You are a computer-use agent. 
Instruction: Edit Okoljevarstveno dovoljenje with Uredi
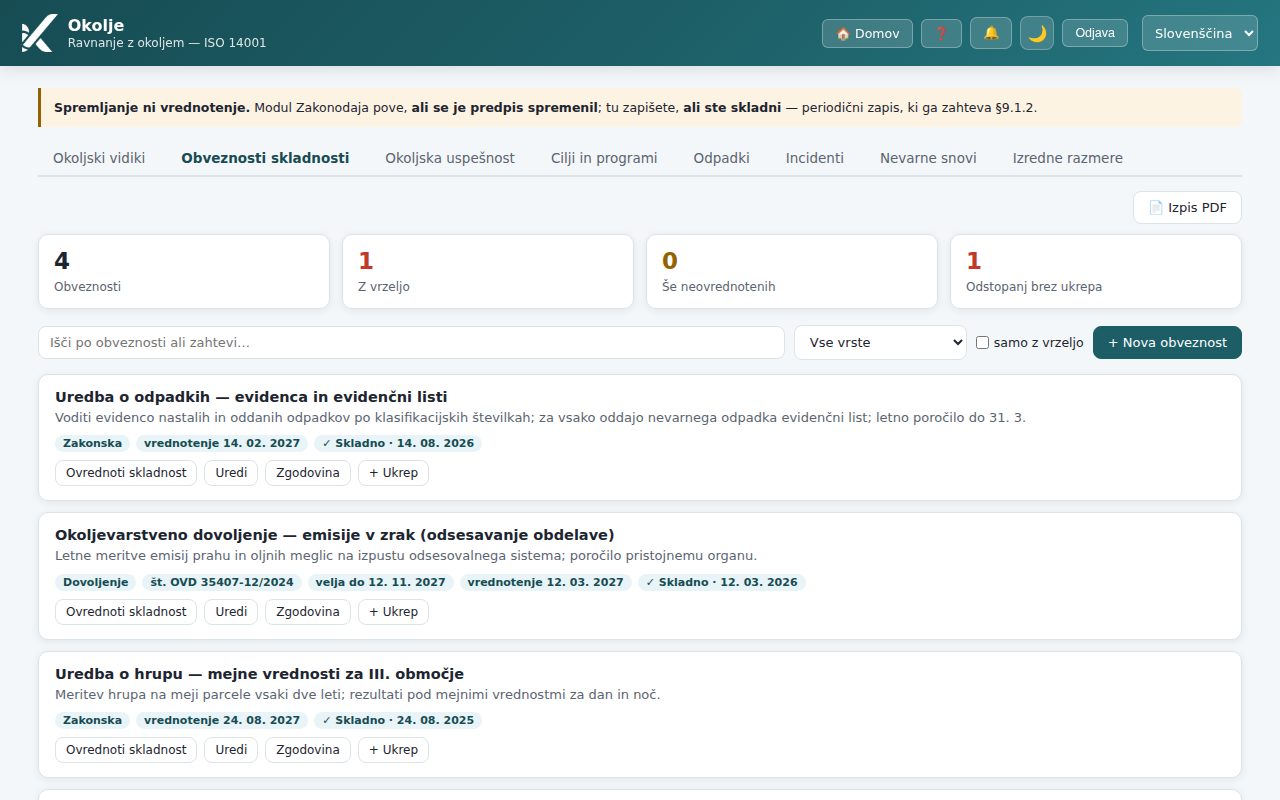pyautogui.click(x=231, y=612)
